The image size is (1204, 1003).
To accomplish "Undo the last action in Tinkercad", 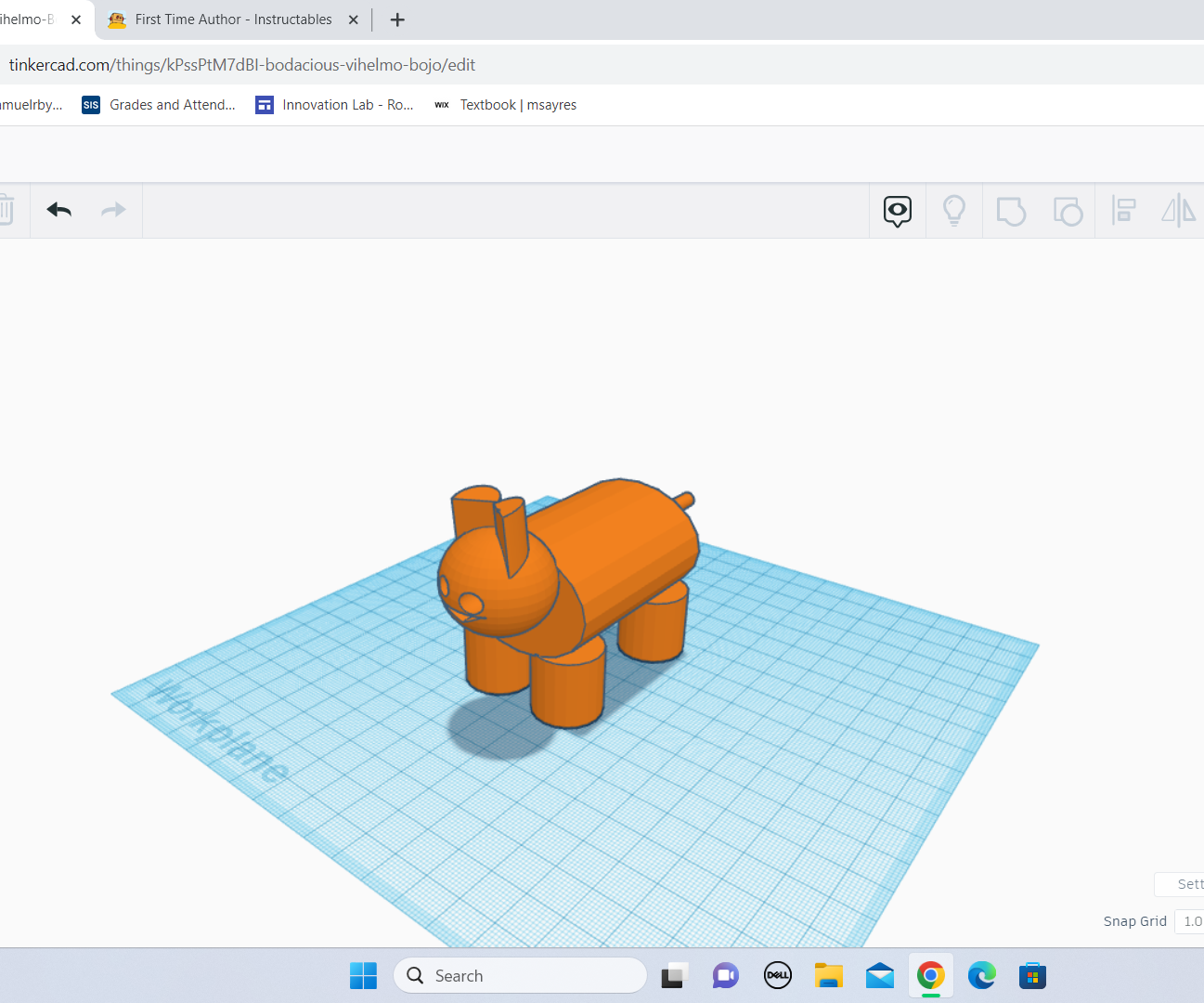I will (x=59, y=210).
